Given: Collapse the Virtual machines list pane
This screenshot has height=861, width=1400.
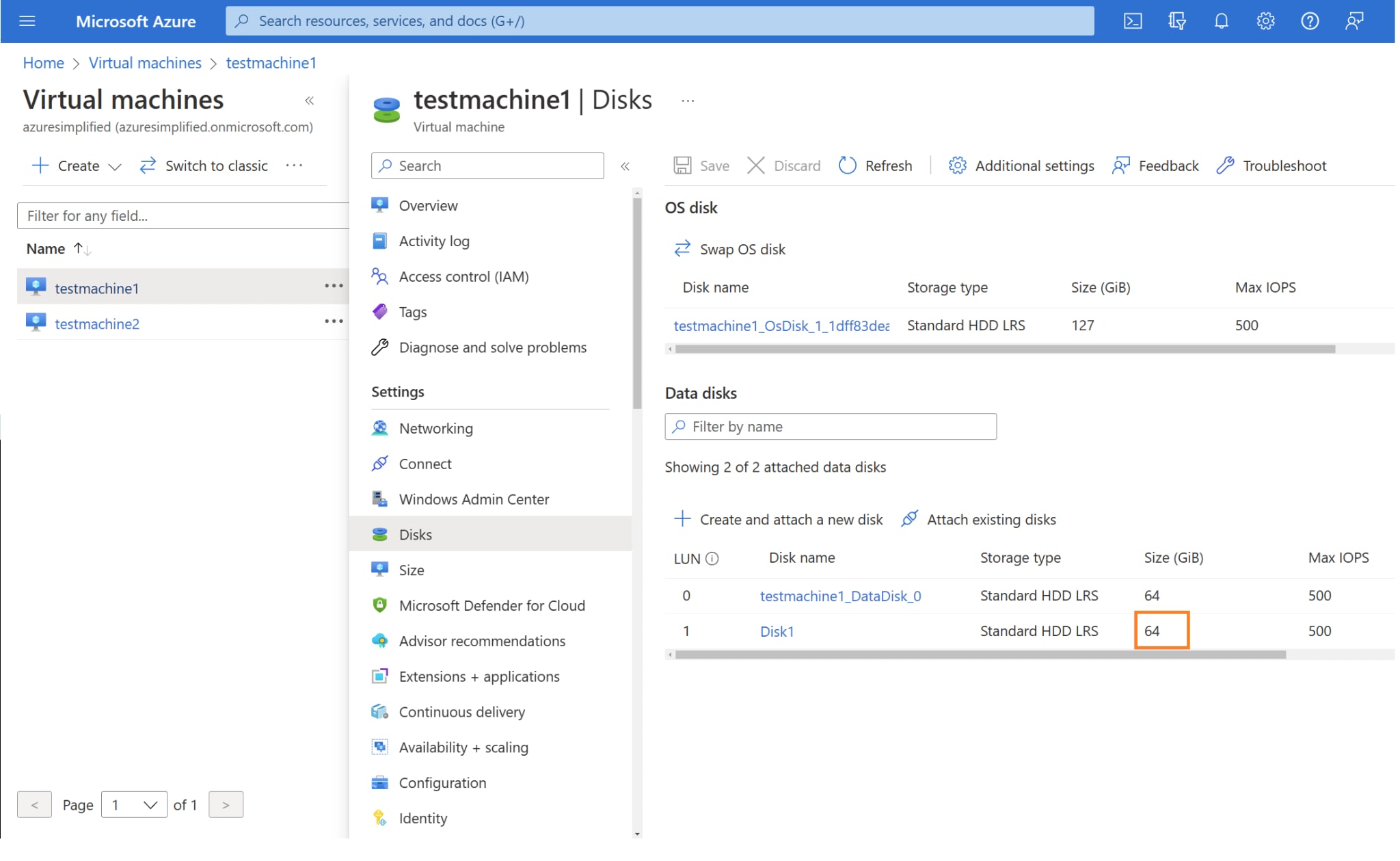Looking at the screenshot, I should [309, 101].
